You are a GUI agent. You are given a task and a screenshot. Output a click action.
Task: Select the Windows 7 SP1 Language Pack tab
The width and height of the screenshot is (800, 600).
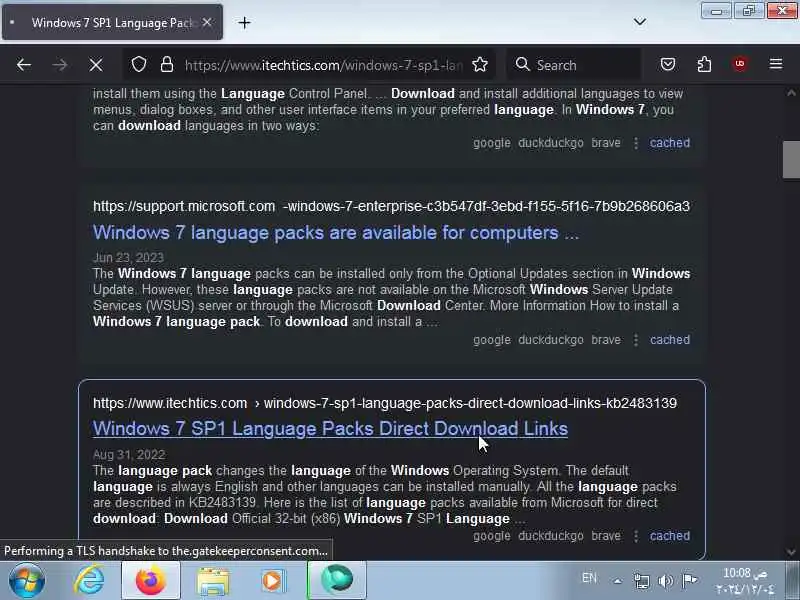coord(112,22)
